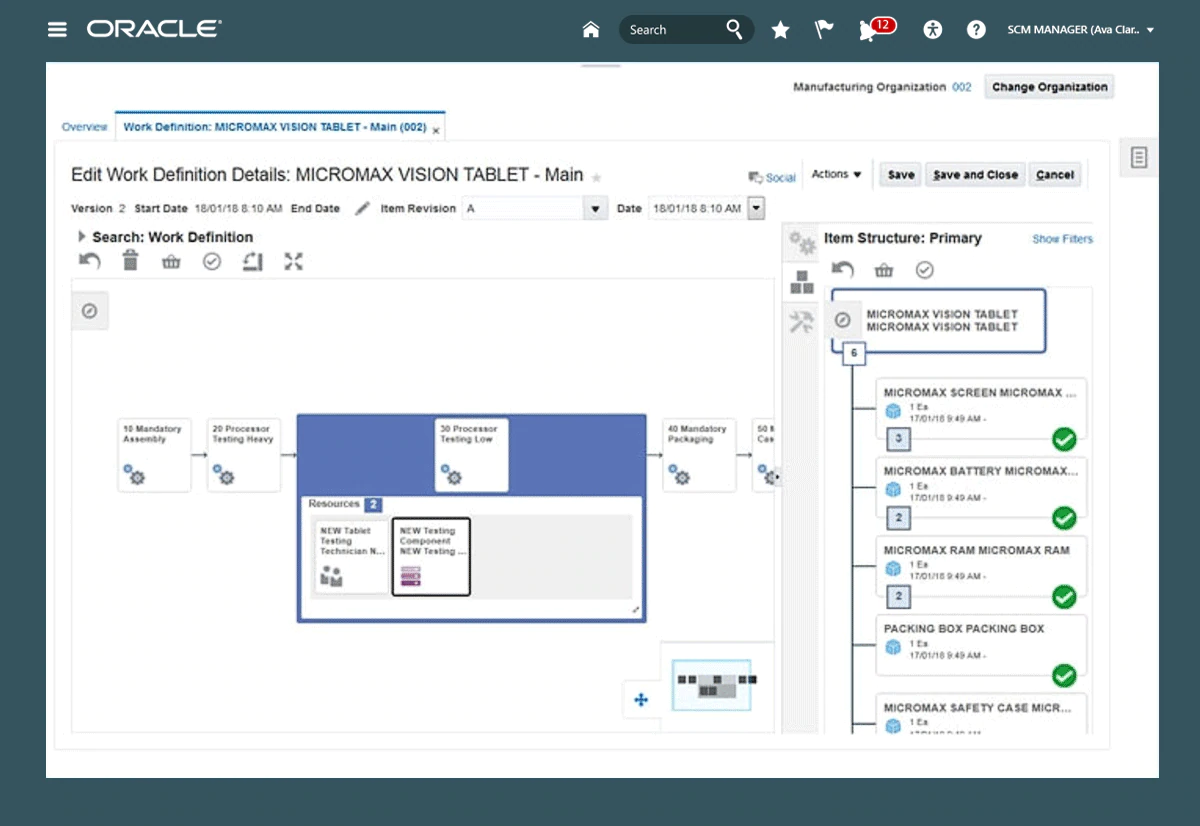Screen dimensions: 1200x826
Task: Toggle green check on MICROMAX BATTERY component
Action: [1064, 518]
